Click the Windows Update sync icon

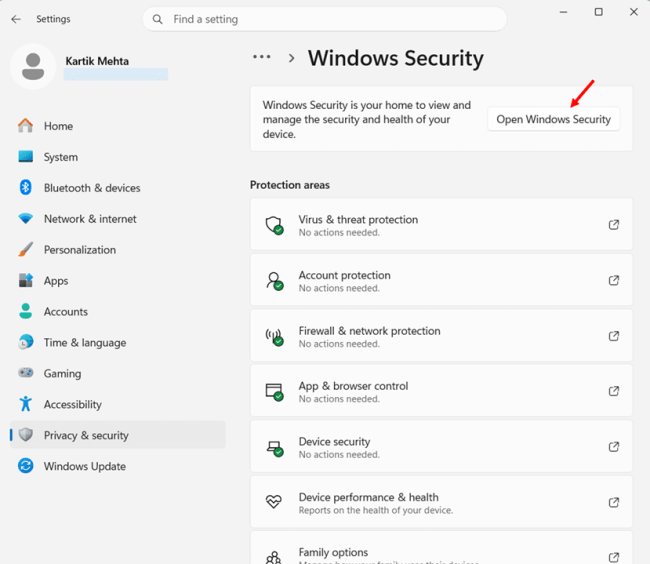[25, 466]
